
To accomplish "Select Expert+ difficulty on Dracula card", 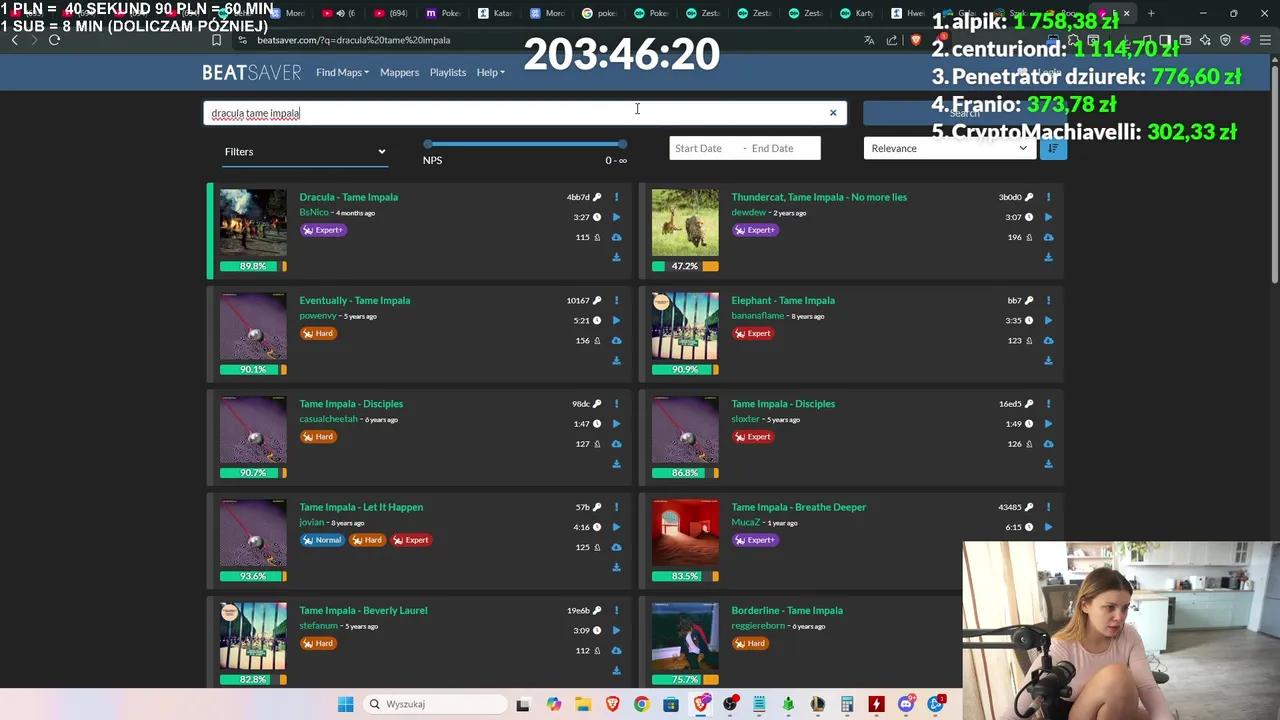I will (323, 230).
